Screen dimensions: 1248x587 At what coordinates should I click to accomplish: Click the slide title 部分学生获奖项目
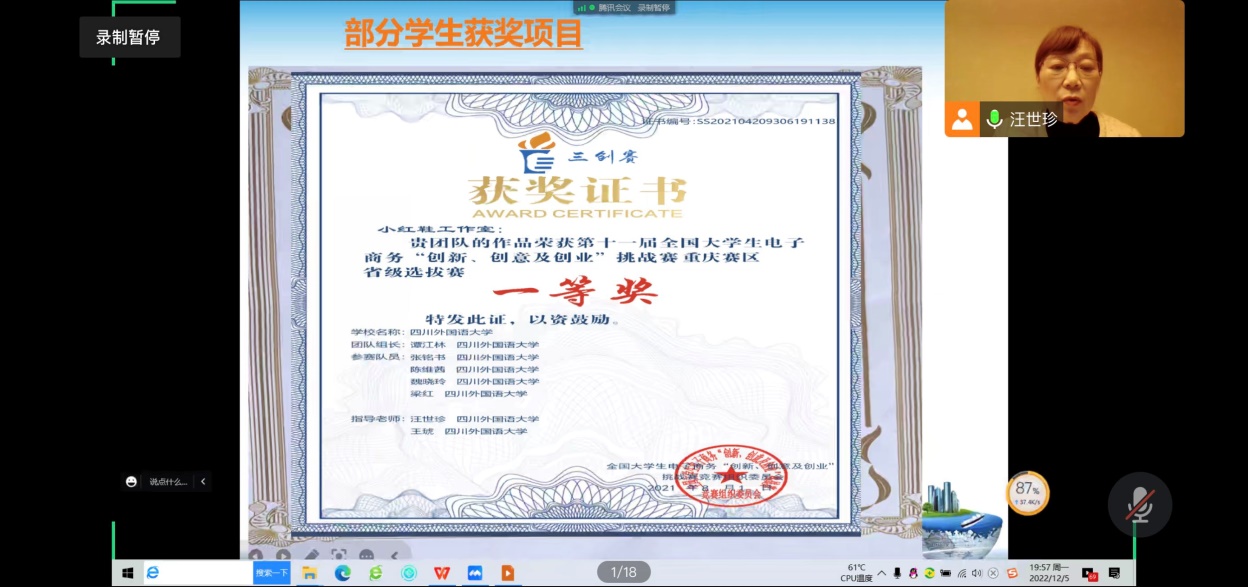click(x=464, y=35)
